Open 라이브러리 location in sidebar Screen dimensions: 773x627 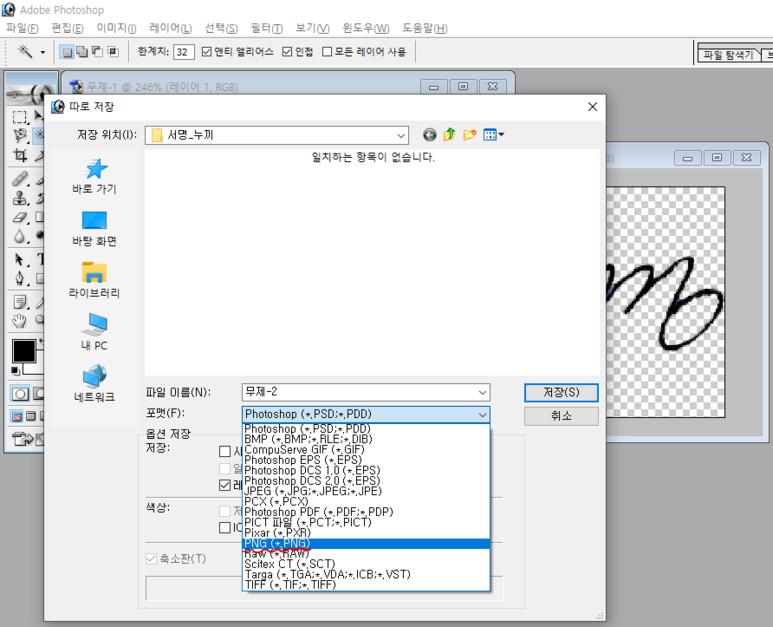tap(94, 280)
